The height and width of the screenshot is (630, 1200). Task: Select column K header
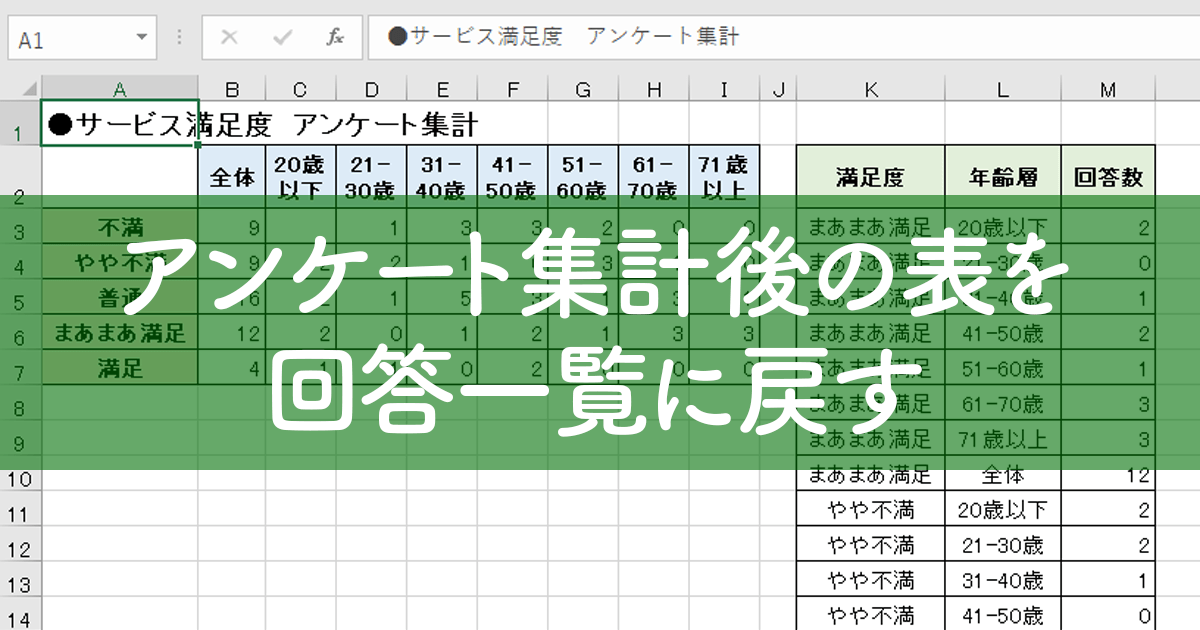[x=871, y=90]
